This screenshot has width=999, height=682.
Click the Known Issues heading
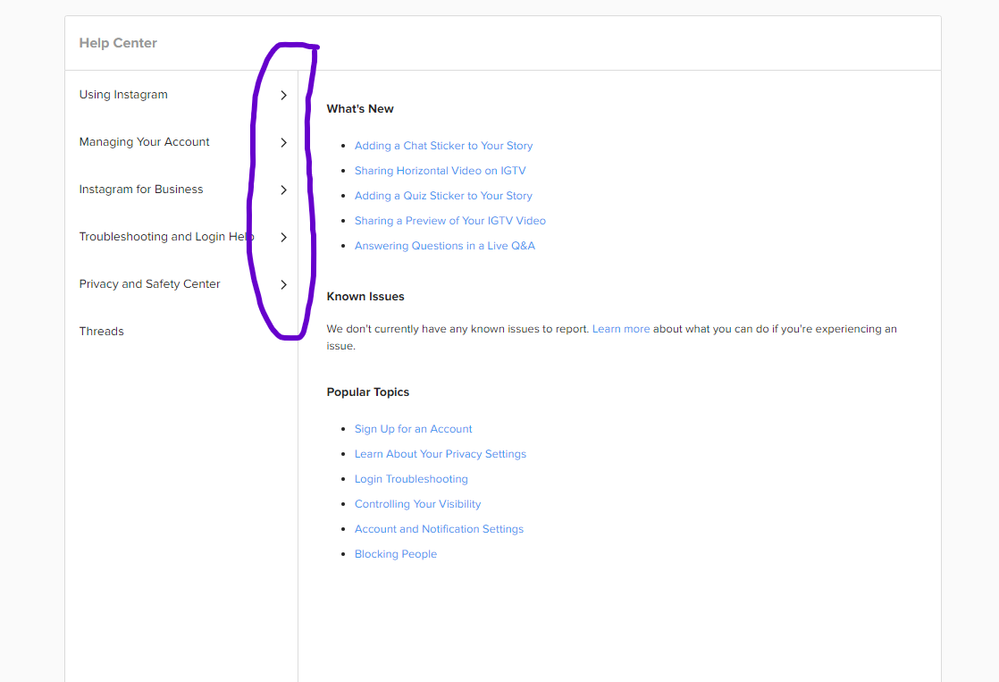click(365, 296)
